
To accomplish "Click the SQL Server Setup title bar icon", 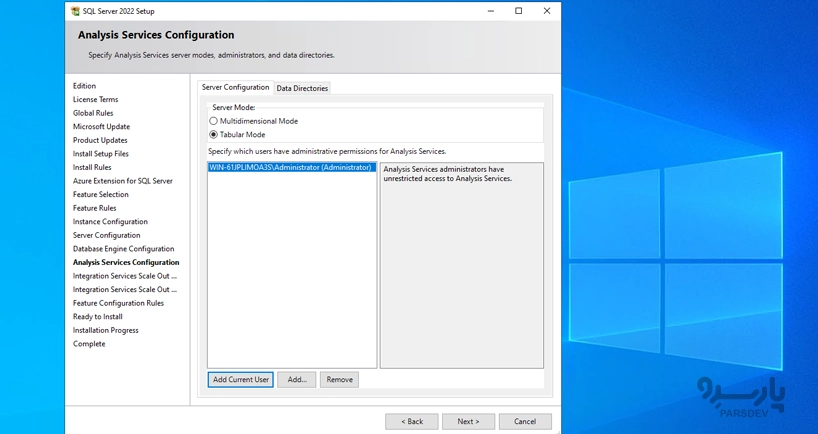I will click(x=75, y=11).
